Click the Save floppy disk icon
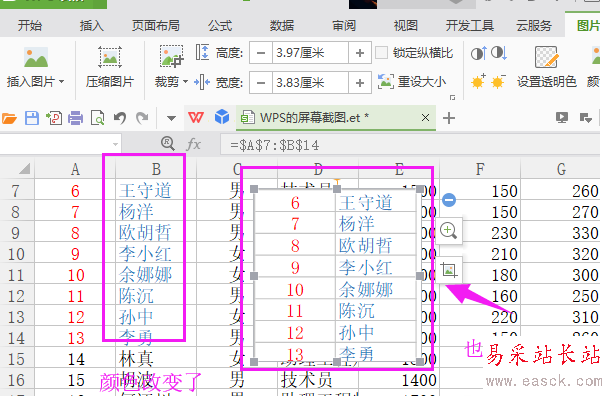This screenshot has height=396, width=603. coord(32,118)
